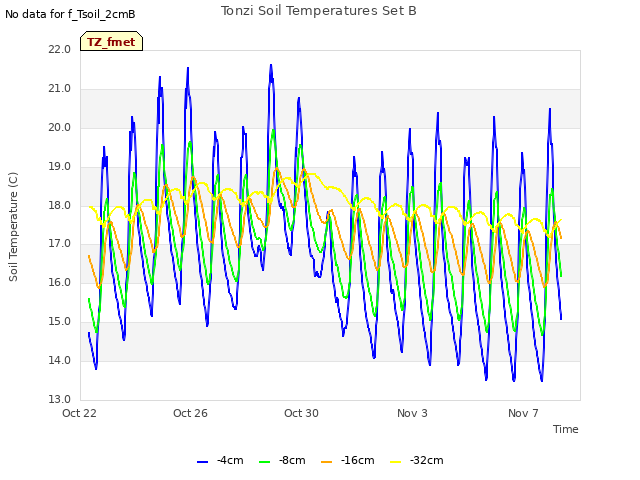The height and width of the screenshot is (480, 640).
Task: Select the -16cm legend label
Action: (x=358, y=460)
